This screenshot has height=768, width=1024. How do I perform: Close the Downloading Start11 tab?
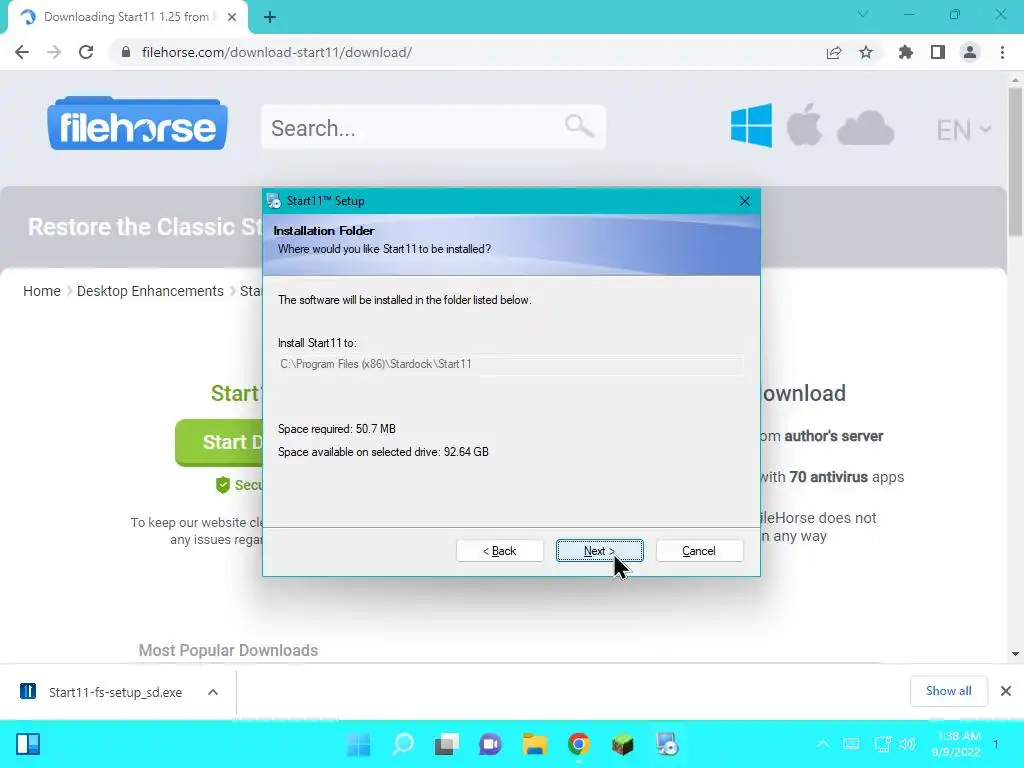coord(232,17)
